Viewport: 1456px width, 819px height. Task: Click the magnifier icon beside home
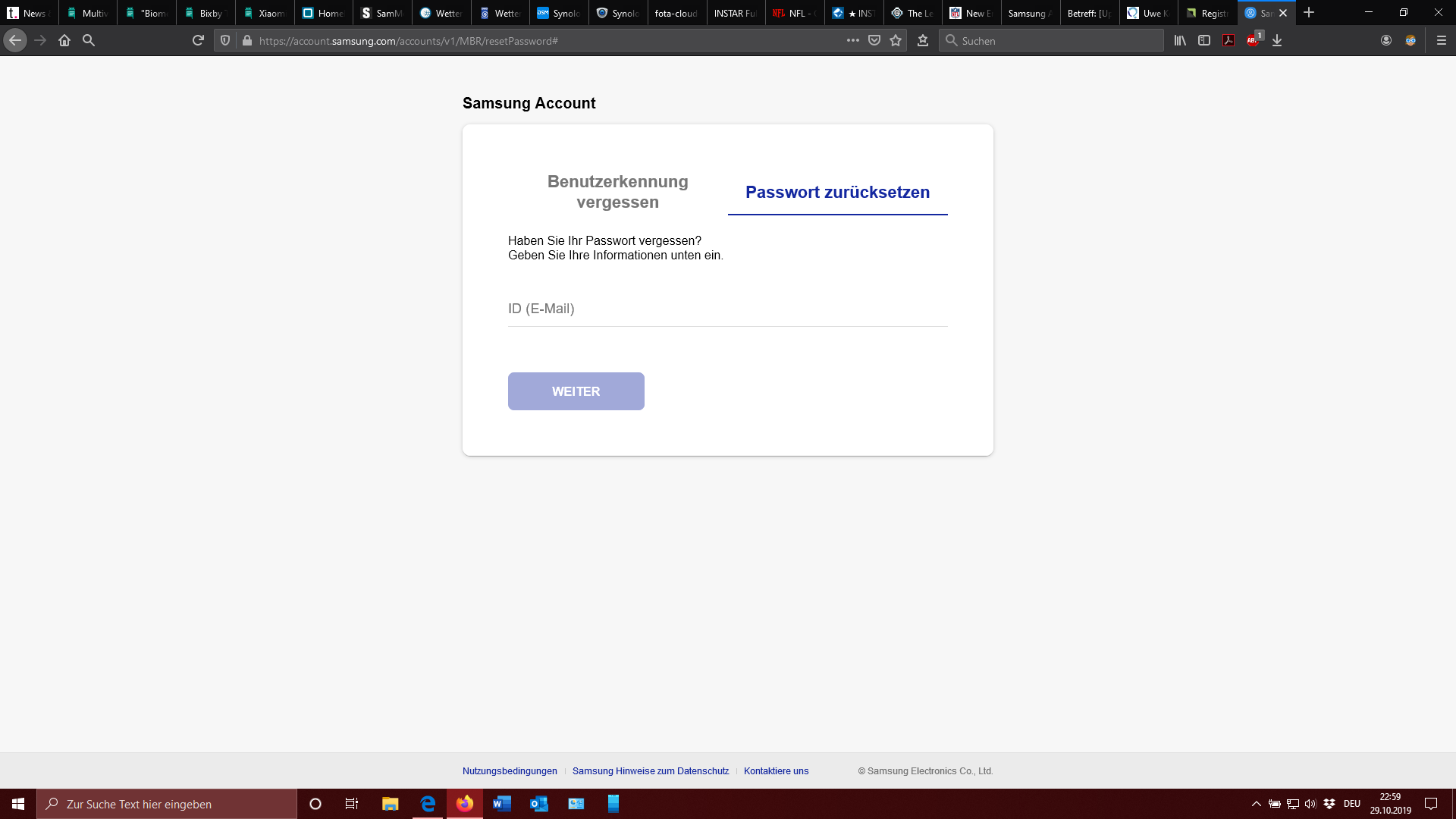(89, 40)
